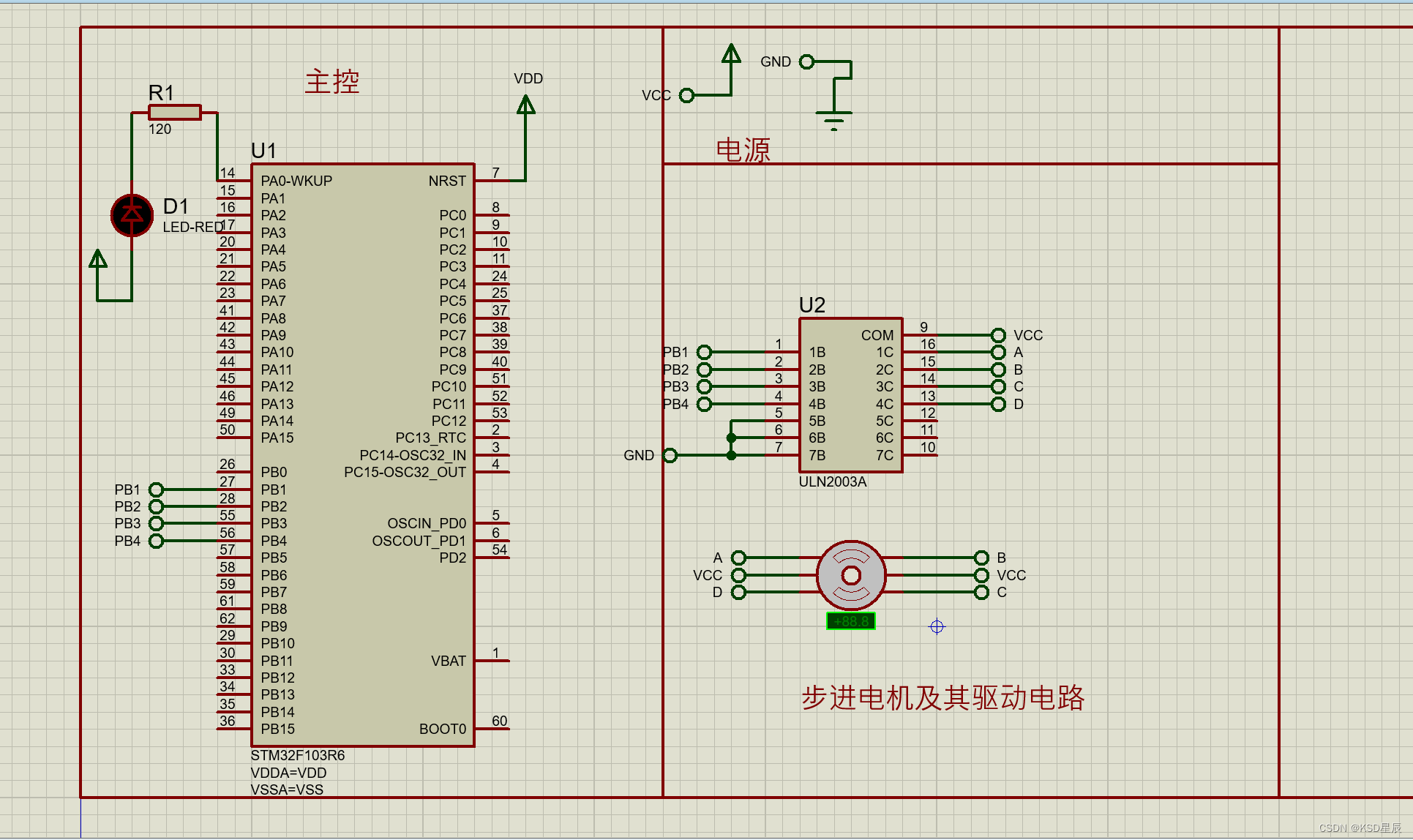1413x840 pixels.
Task: Click the motor angle readout +88.8
Action: pos(850,621)
